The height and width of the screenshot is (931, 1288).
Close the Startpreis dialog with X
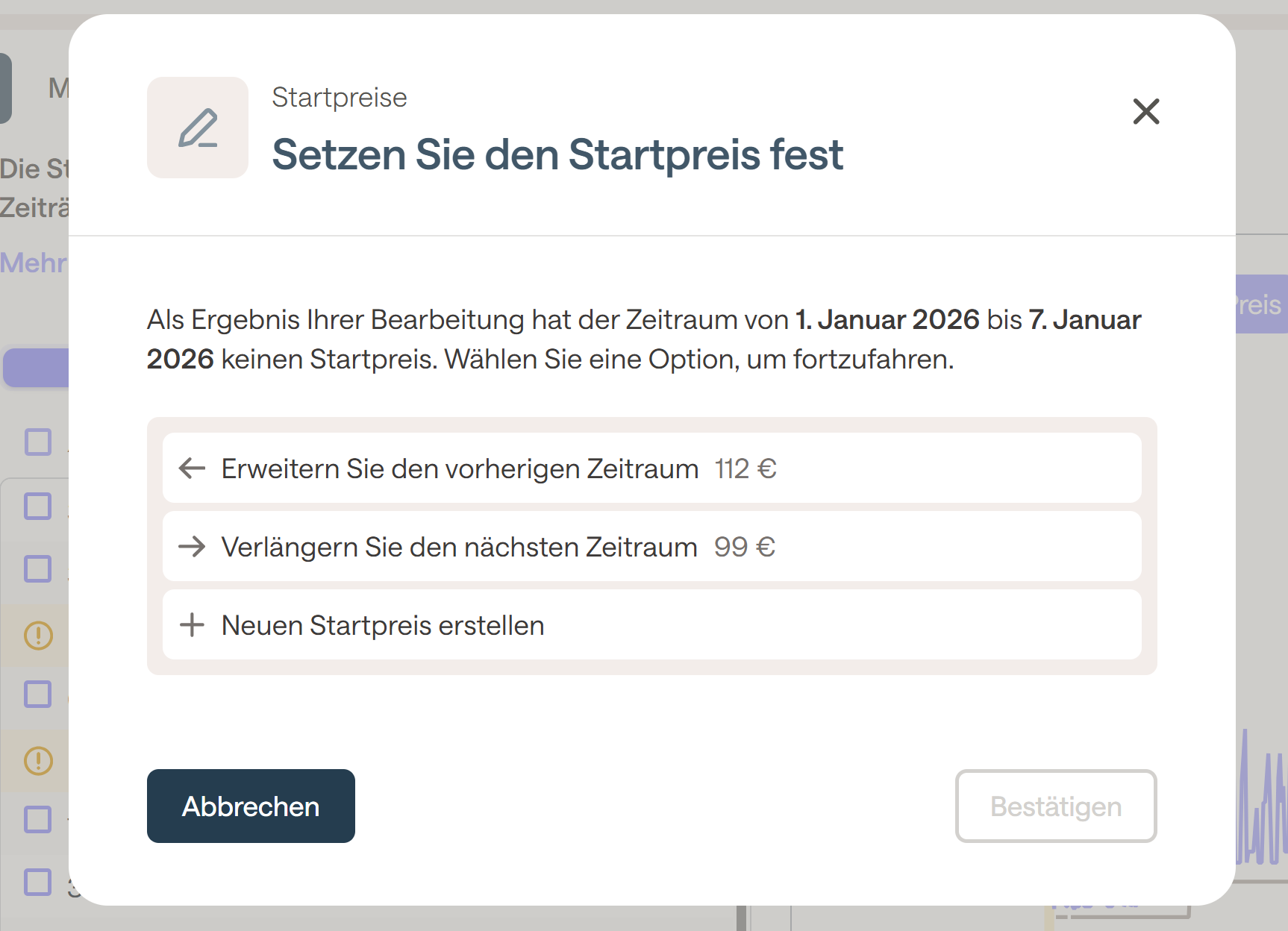[1146, 111]
